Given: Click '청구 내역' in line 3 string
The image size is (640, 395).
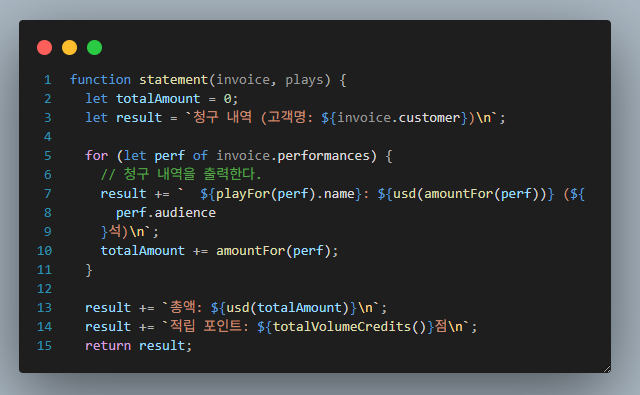Looking at the screenshot, I should (222, 117).
